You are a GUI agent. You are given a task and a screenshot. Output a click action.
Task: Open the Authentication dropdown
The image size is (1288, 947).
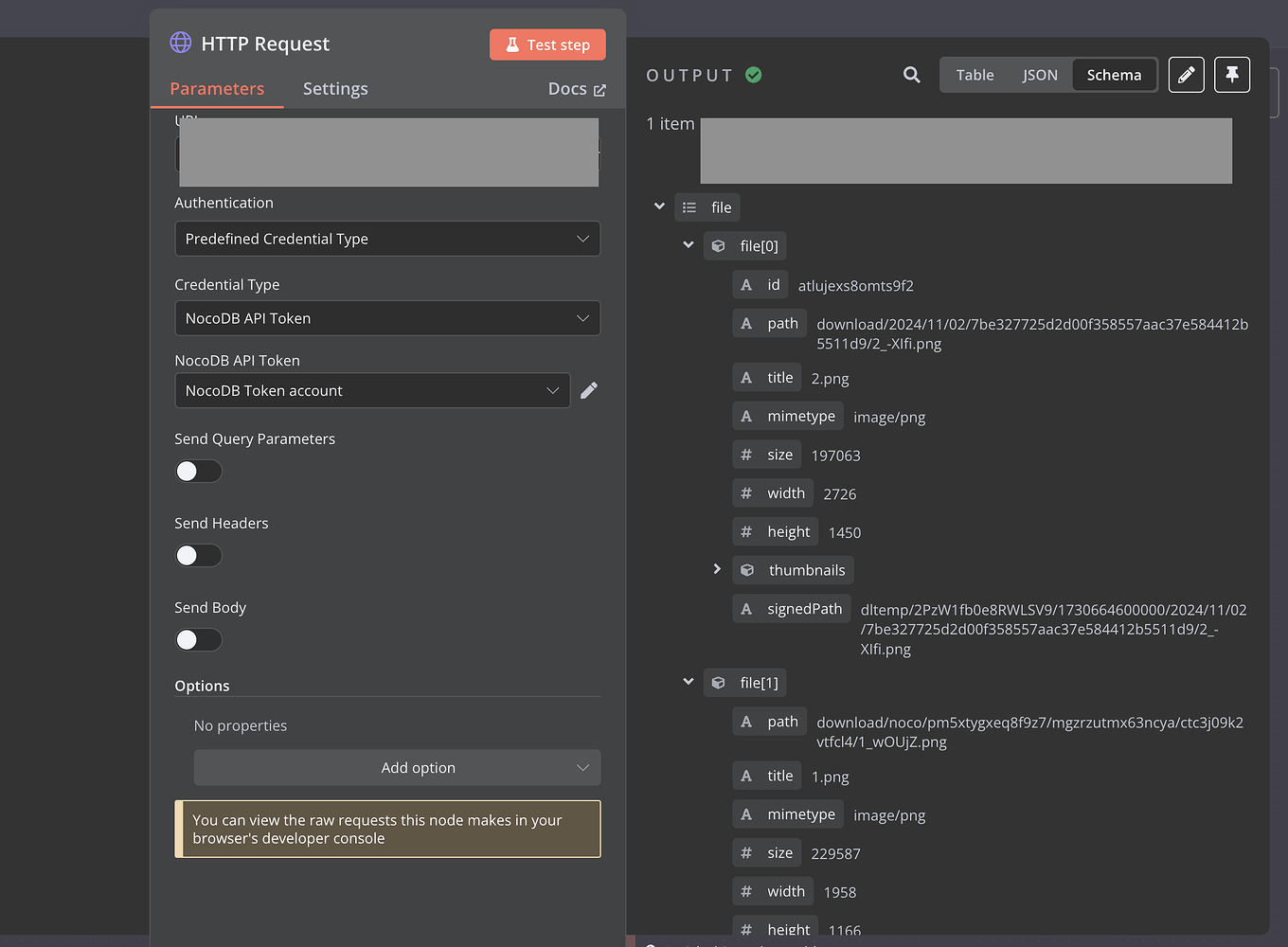click(387, 239)
